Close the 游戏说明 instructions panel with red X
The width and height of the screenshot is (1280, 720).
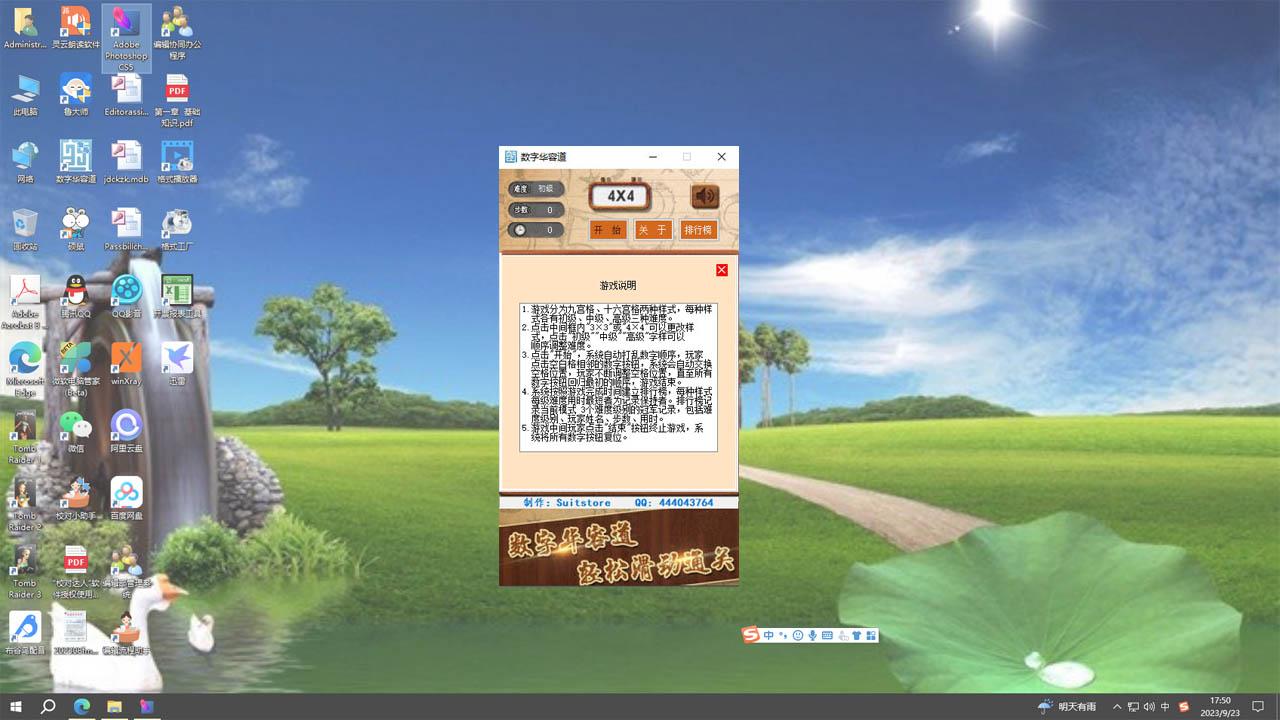pyautogui.click(x=721, y=270)
